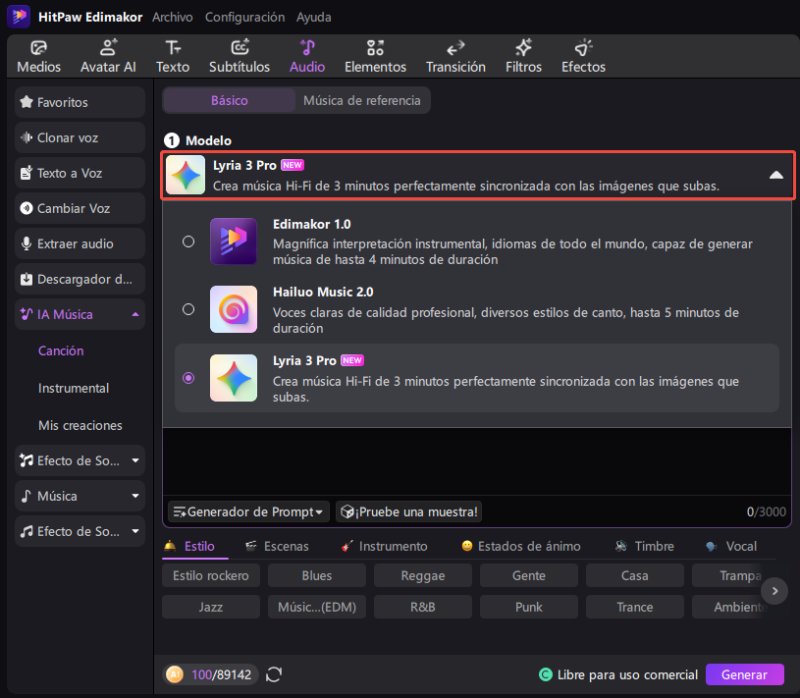Open Favoritos in the sidebar
This screenshot has width=800, height=698.
coord(80,103)
